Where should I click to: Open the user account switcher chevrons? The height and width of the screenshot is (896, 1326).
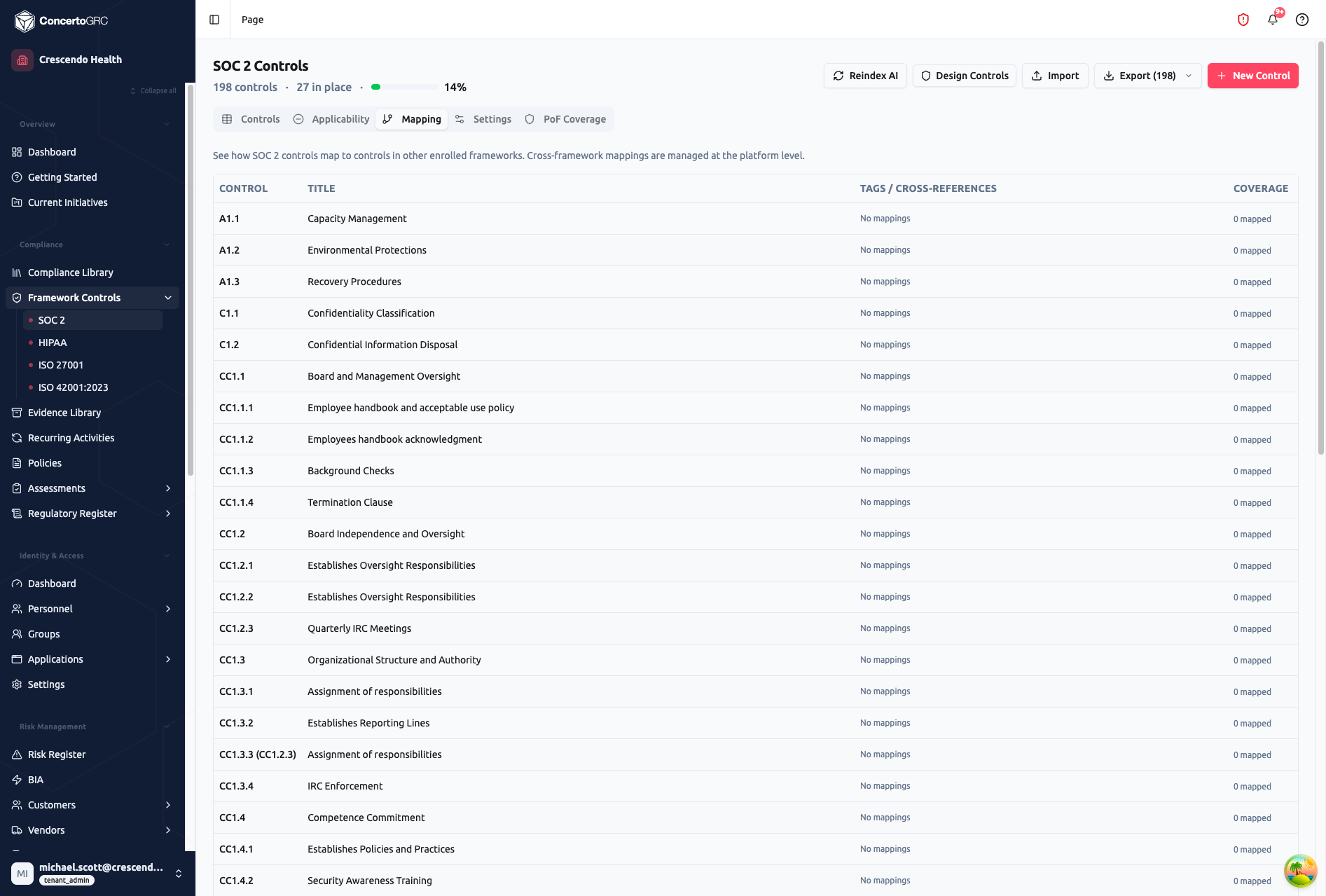(x=179, y=874)
